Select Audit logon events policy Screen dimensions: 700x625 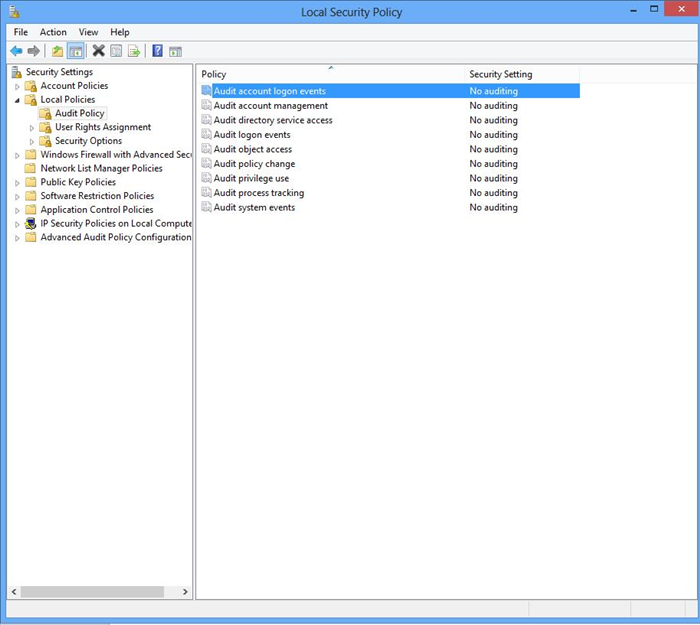point(252,135)
